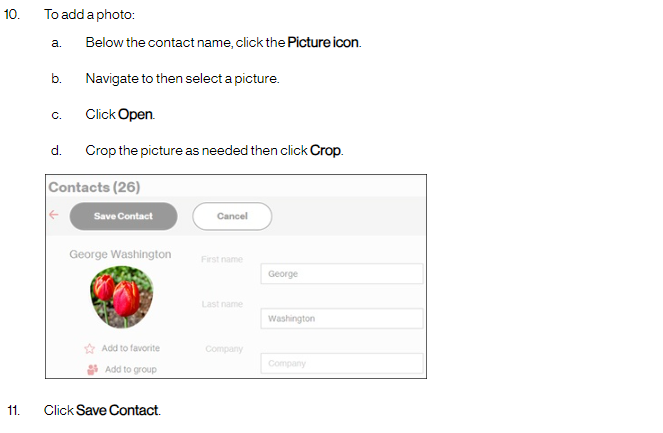Viewport: 663px width, 433px height.
Task: Click into the empty Company field
Action: click(x=342, y=363)
